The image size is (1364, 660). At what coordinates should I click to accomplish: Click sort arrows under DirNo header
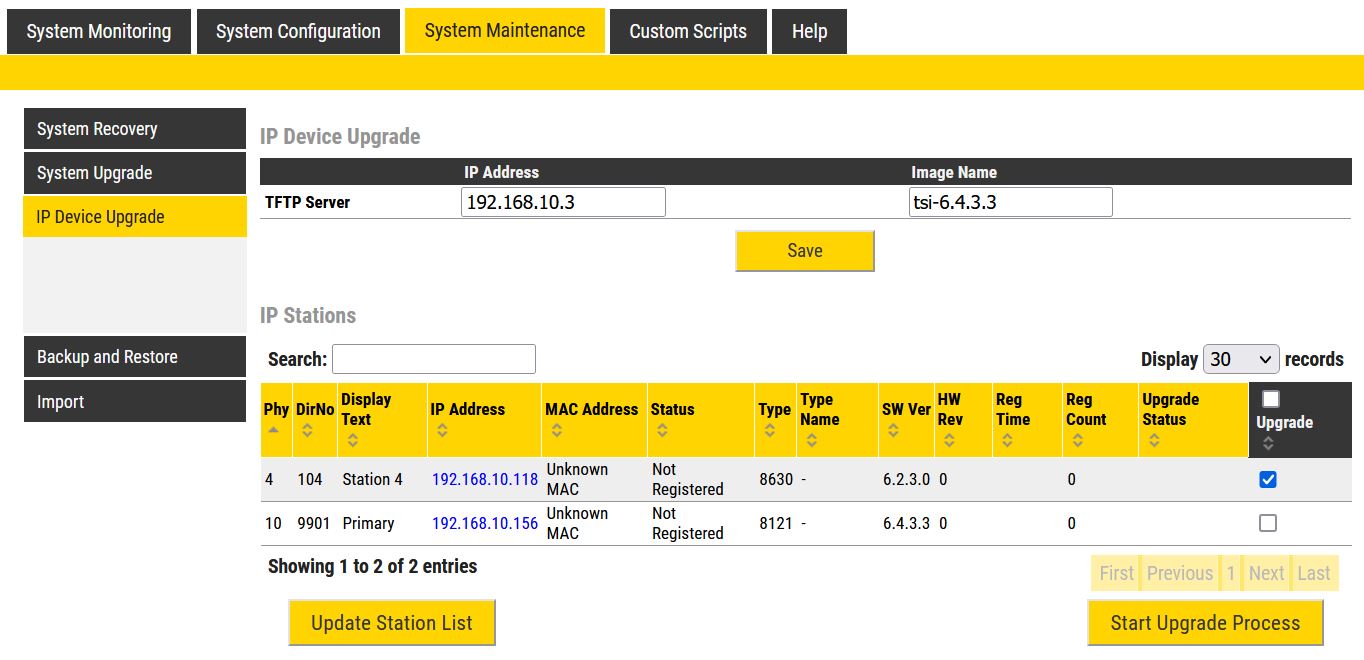[307, 431]
